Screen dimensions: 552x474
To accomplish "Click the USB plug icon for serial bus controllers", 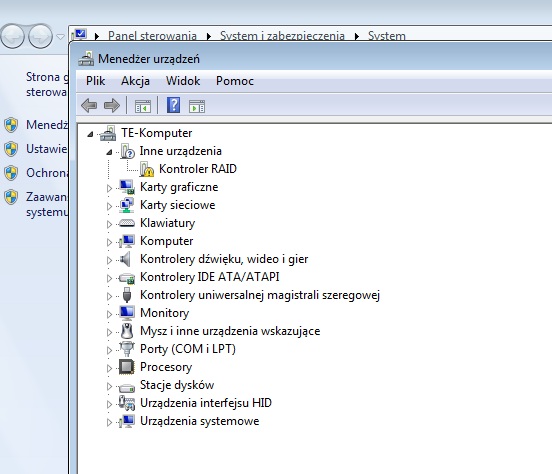I will point(127,295).
